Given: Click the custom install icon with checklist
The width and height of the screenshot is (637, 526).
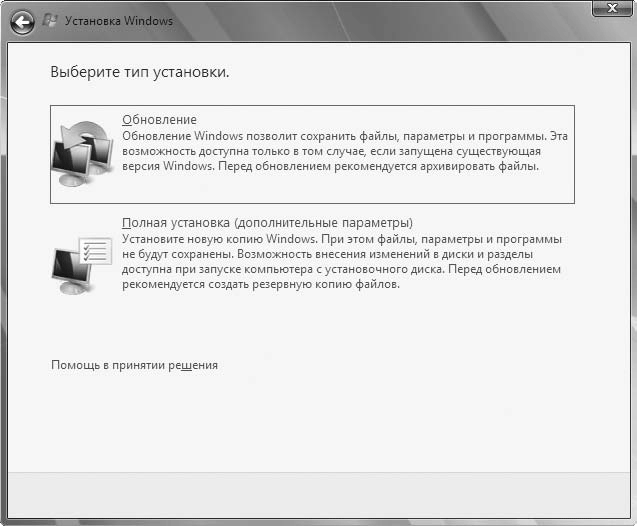Looking at the screenshot, I should click(x=82, y=264).
